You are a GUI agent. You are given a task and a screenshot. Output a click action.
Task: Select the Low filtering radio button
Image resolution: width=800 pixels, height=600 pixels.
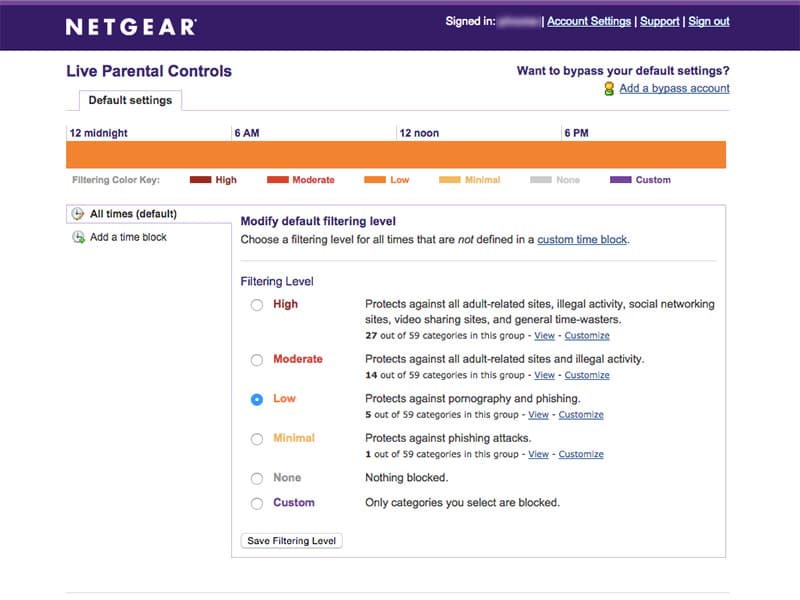tap(257, 399)
